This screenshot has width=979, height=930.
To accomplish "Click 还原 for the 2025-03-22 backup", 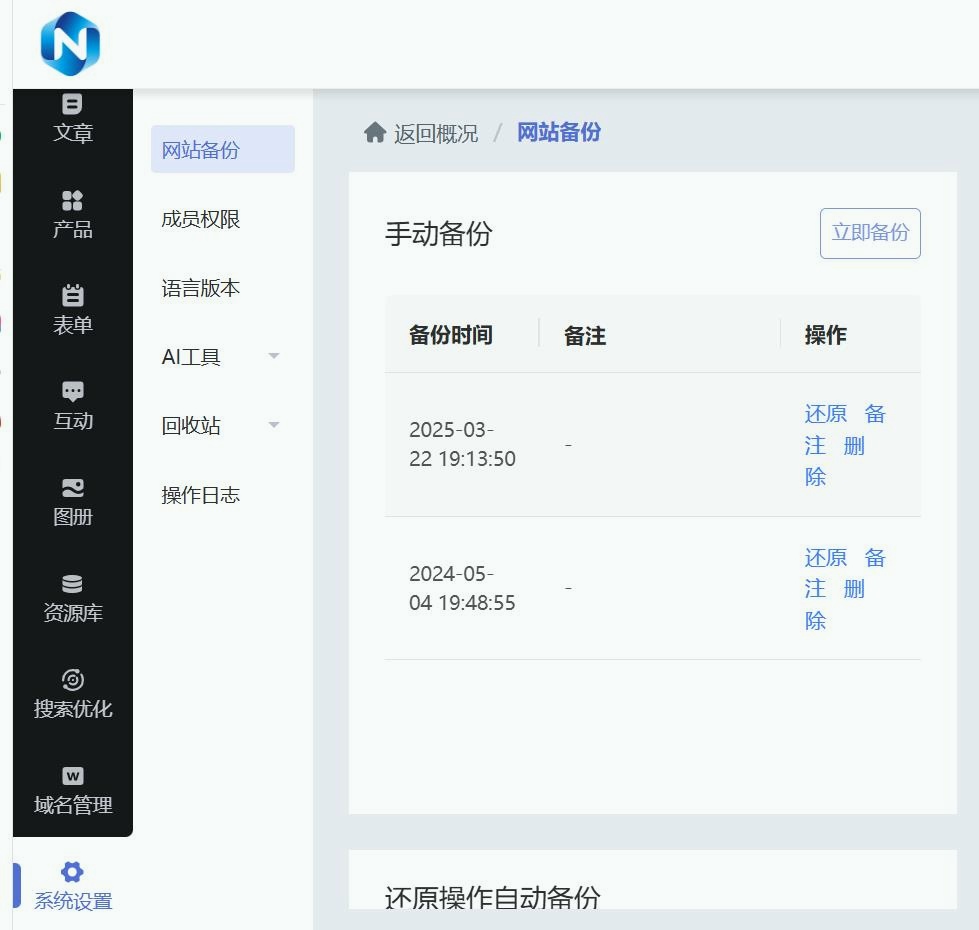I will pyautogui.click(x=825, y=414).
